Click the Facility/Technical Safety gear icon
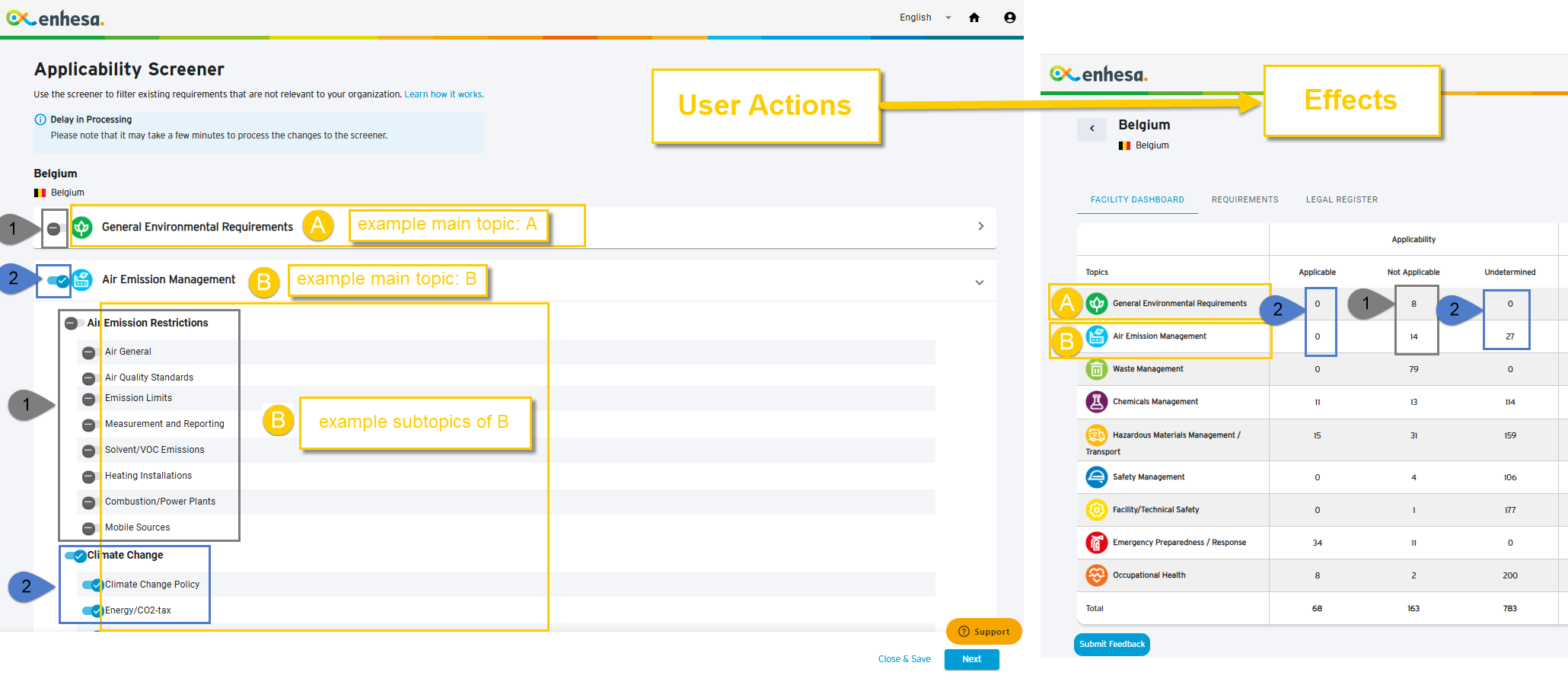This screenshot has height=685, width=1568. (x=1096, y=510)
